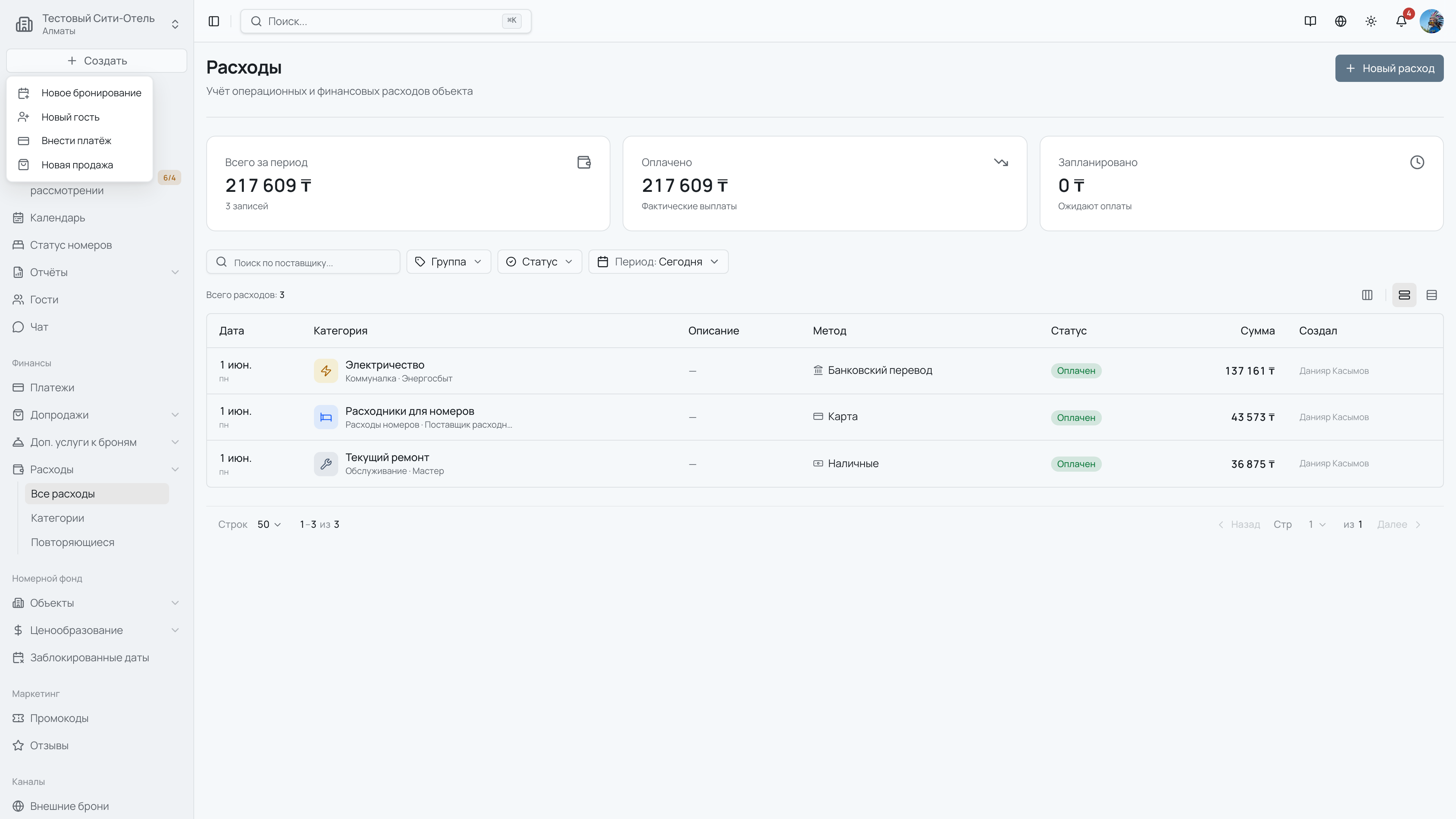Switch theme with the sun icon
This screenshot has height=819, width=1456.
pyautogui.click(x=1371, y=22)
